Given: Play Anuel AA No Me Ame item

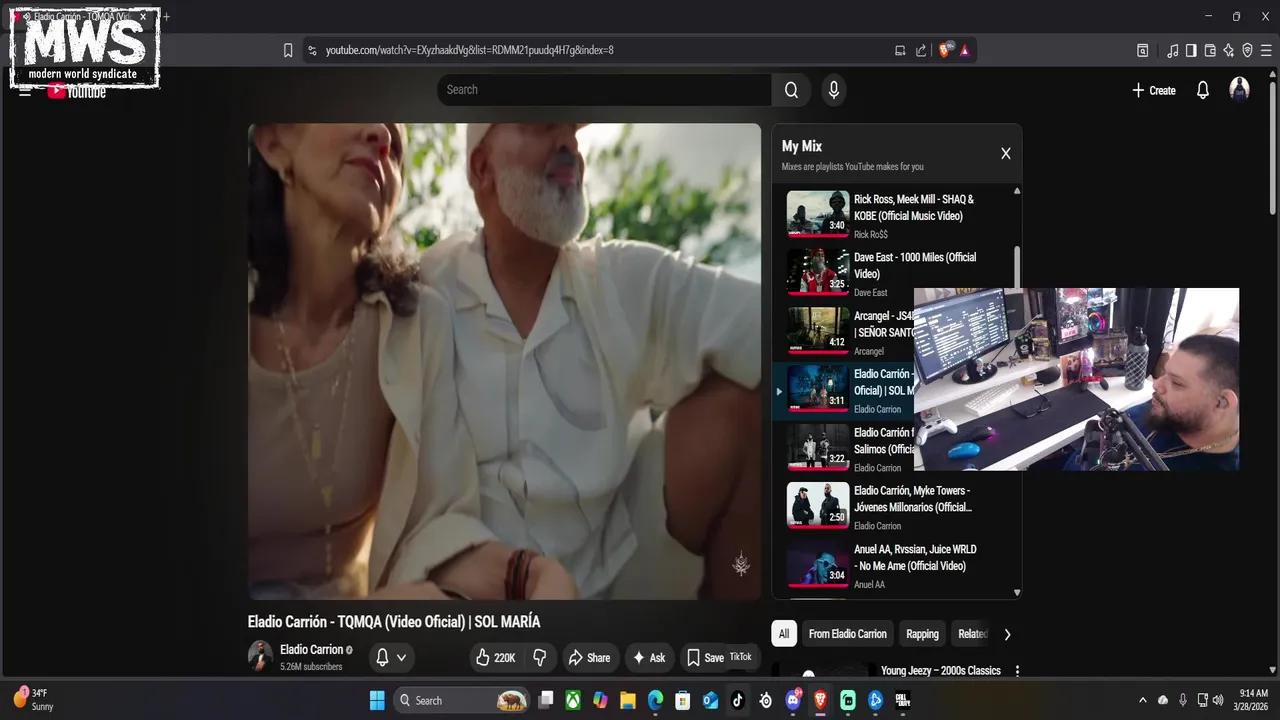Looking at the screenshot, I should click(x=897, y=564).
